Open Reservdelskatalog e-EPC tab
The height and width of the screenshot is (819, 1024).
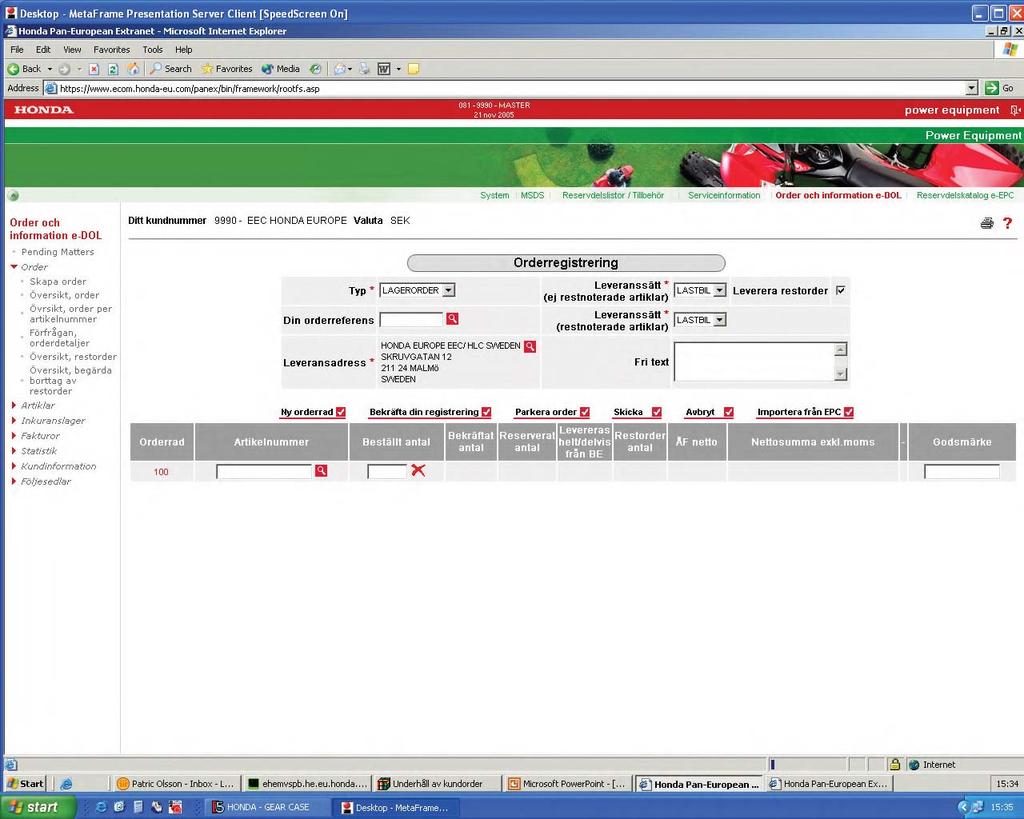965,195
